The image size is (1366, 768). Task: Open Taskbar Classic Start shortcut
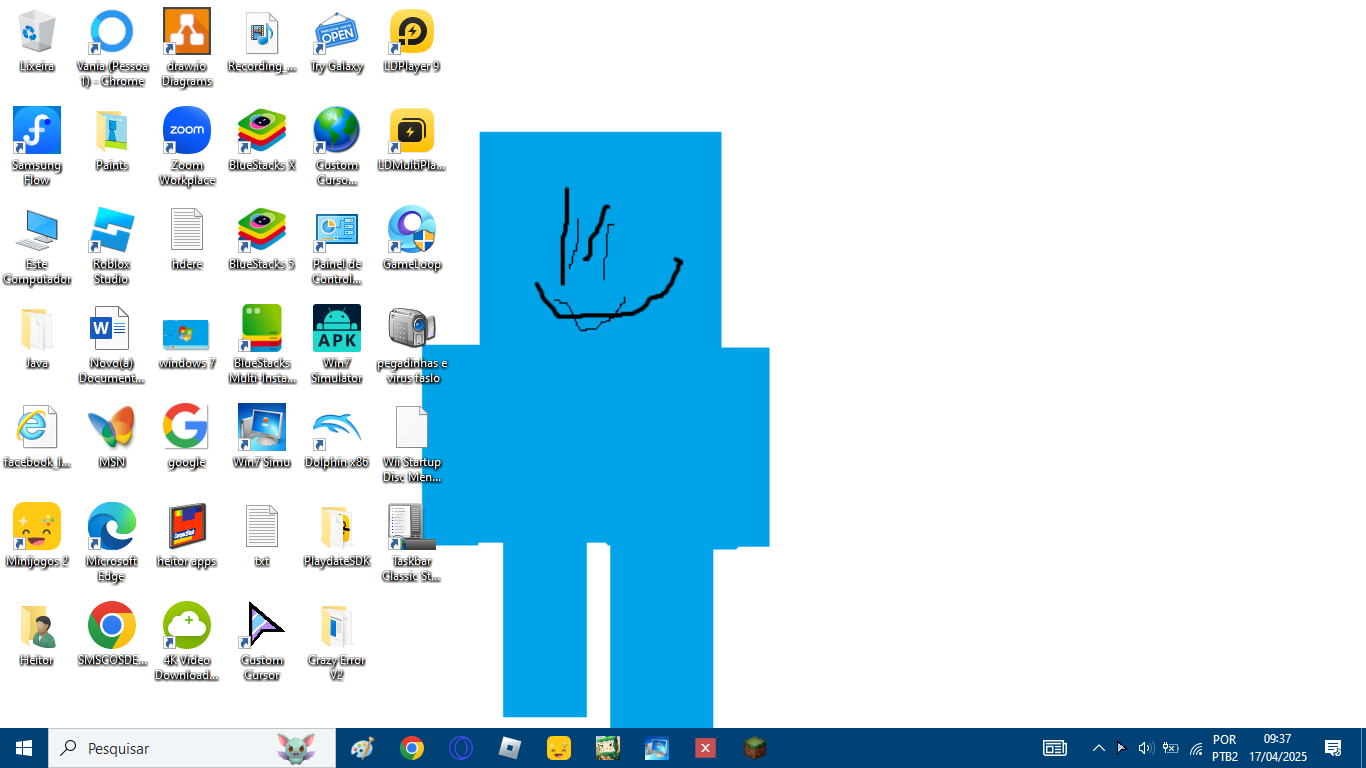tap(412, 543)
